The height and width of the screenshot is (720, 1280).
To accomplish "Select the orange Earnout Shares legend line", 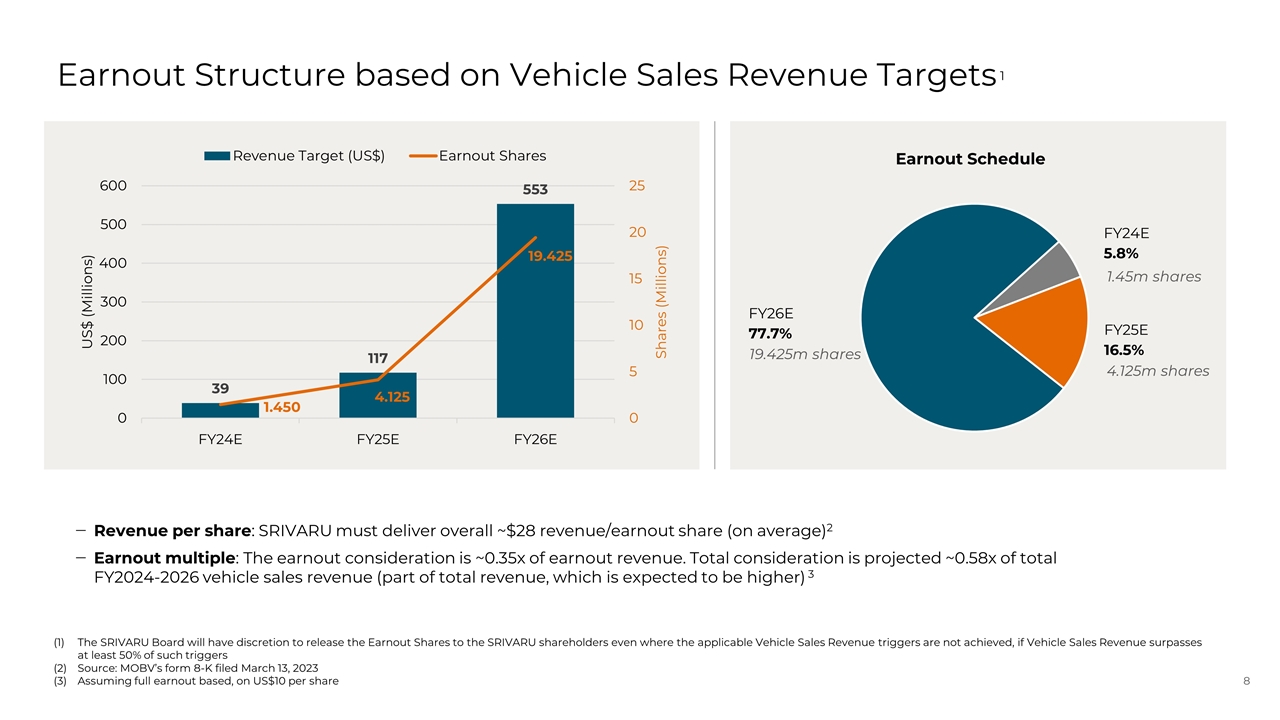I will coord(423,155).
